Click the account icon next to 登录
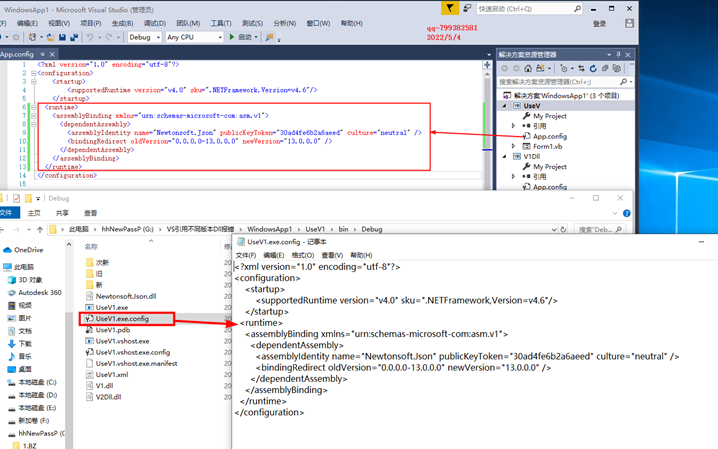Image resolution: width=718 pixels, height=449 pixels. pyautogui.click(x=630, y=23)
